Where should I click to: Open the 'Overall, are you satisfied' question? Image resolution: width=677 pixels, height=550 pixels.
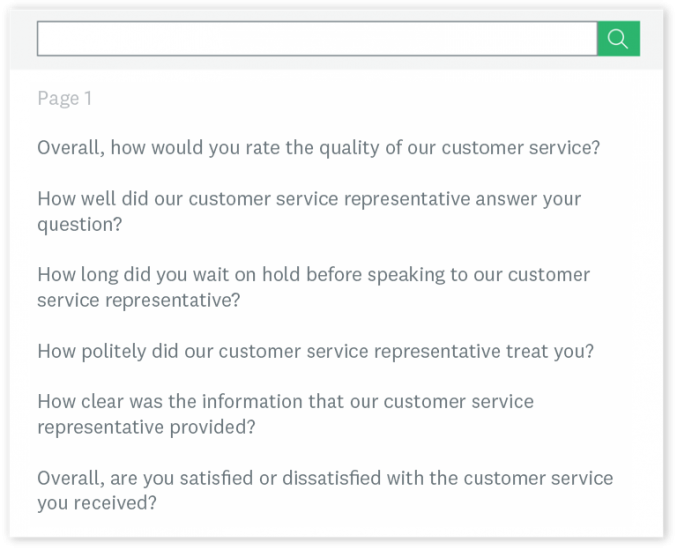tap(325, 490)
